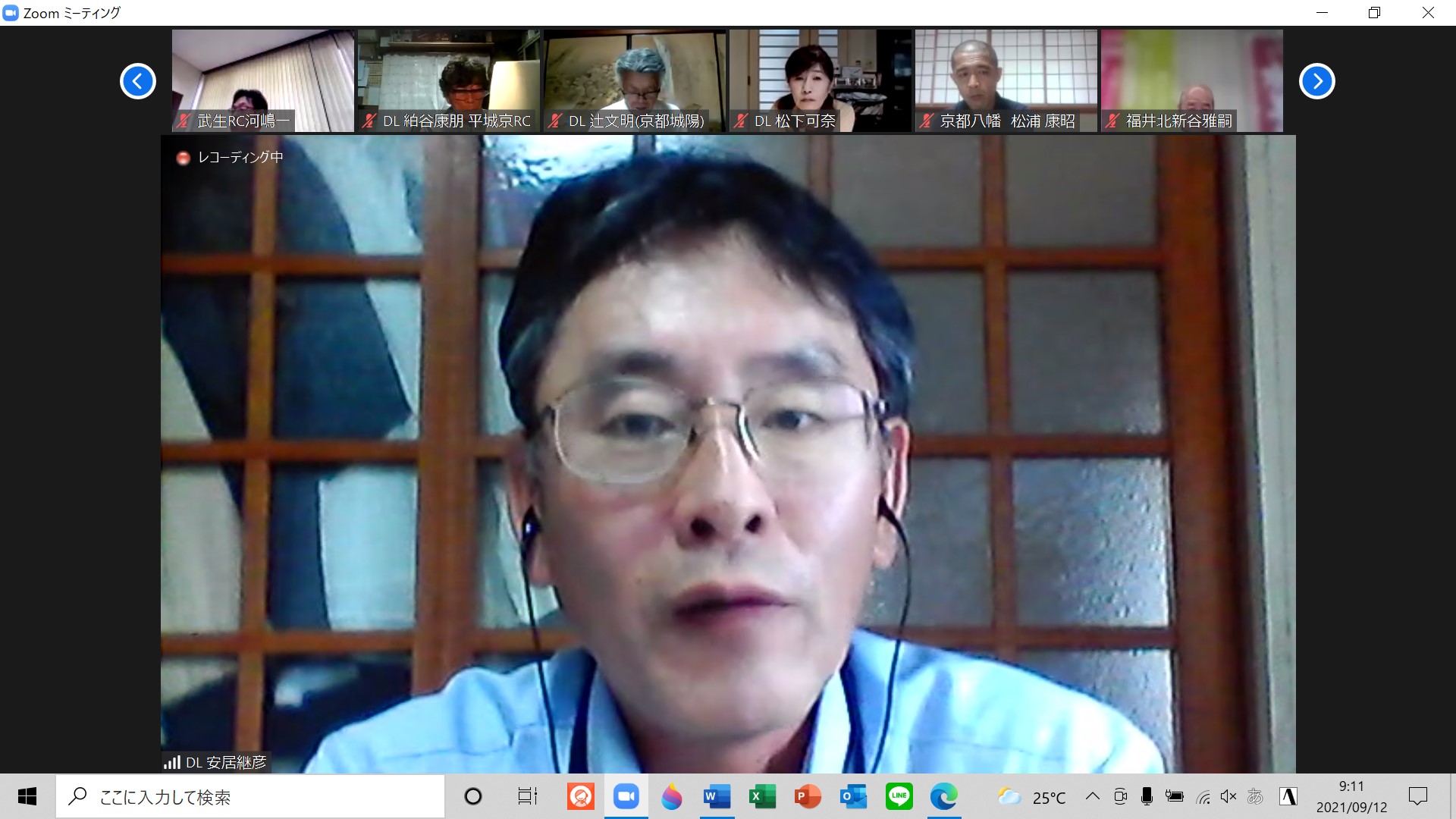Open the weather widget showing 25°C

click(1033, 796)
